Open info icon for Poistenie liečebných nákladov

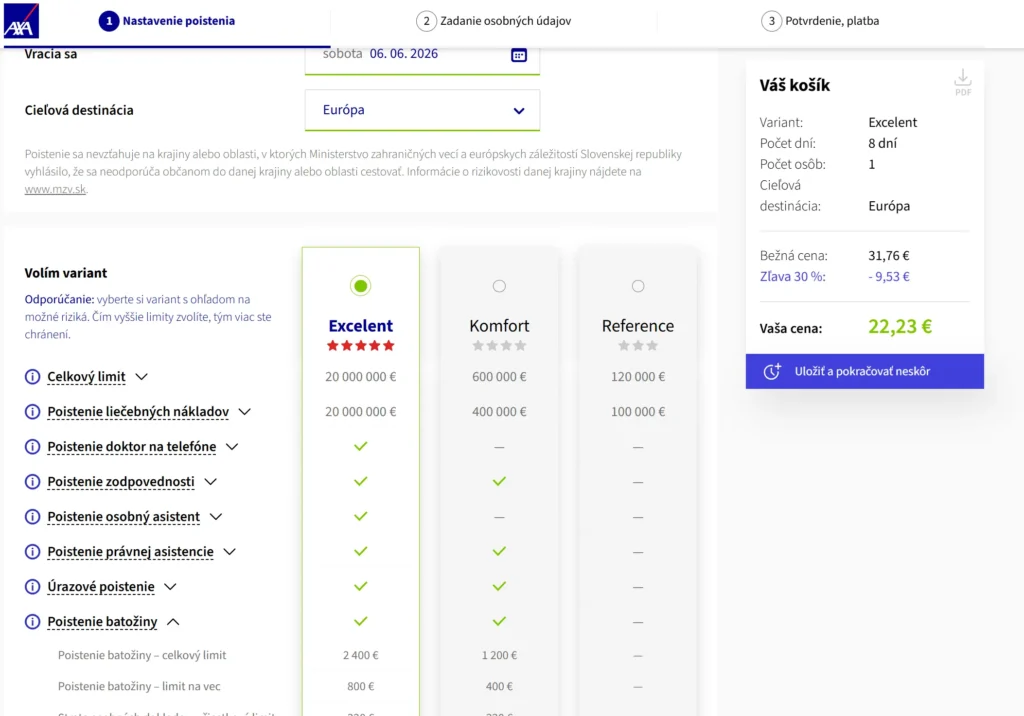(32, 412)
